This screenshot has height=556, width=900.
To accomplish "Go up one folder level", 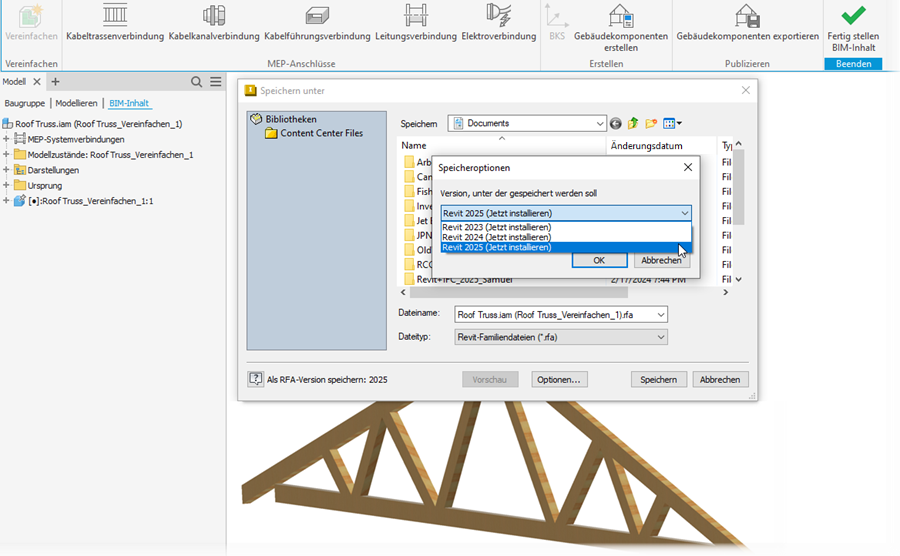I will pyautogui.click(x=633, y=123).
